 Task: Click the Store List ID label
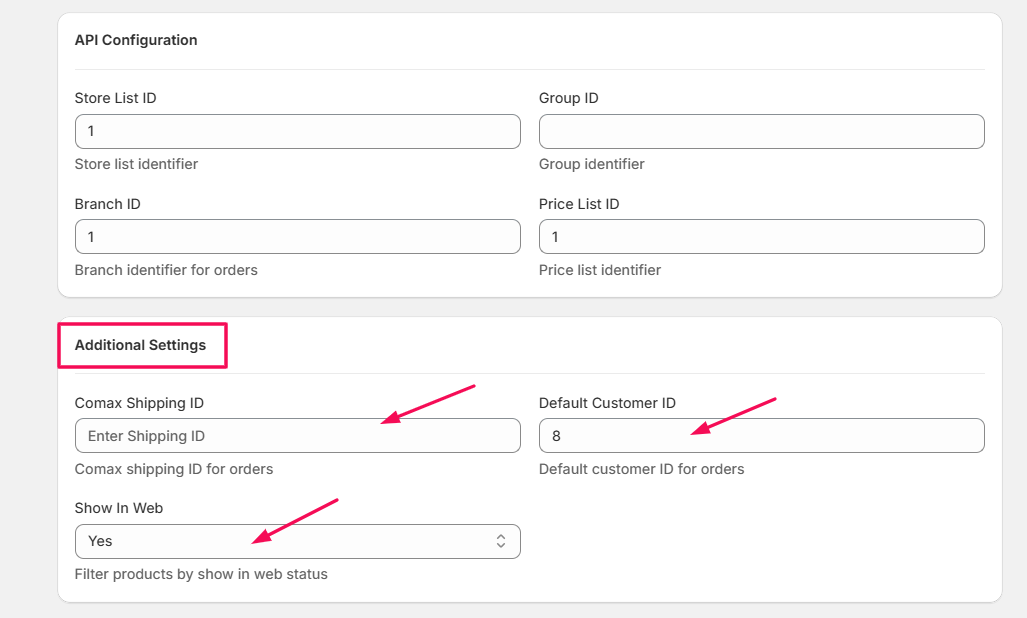click(x=115, y=98)
